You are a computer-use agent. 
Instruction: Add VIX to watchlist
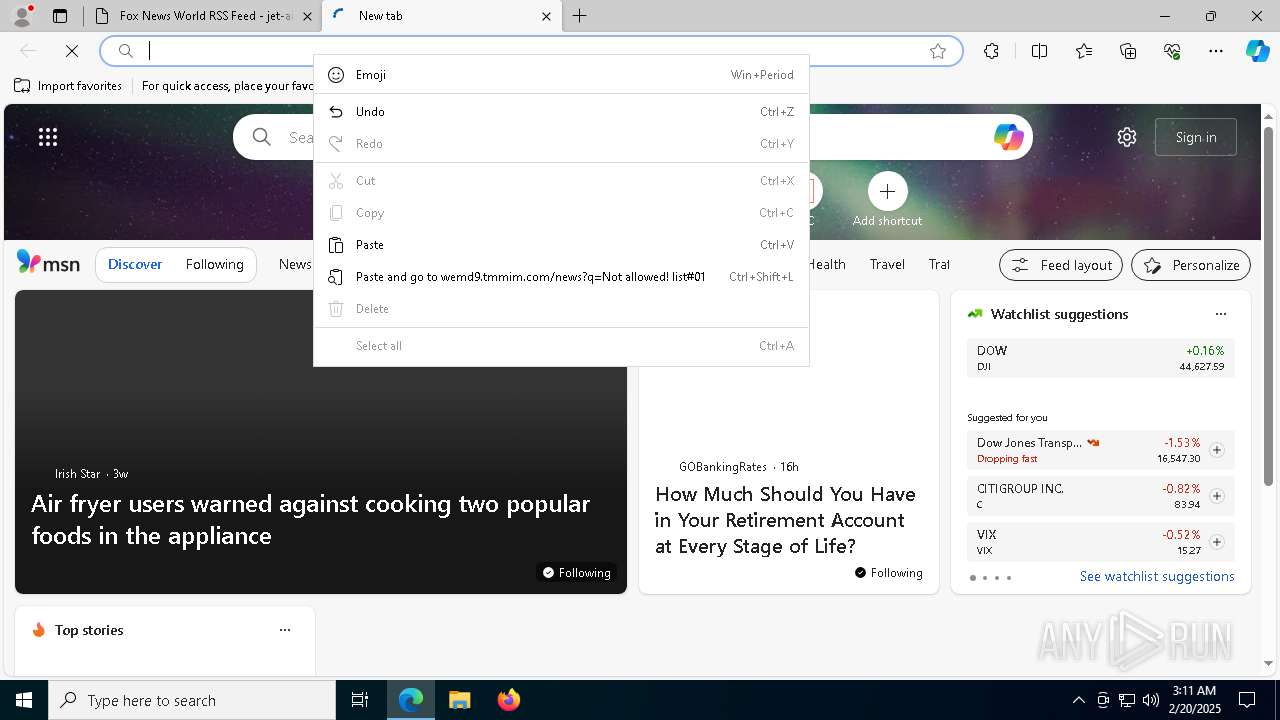pos(1217,542)
